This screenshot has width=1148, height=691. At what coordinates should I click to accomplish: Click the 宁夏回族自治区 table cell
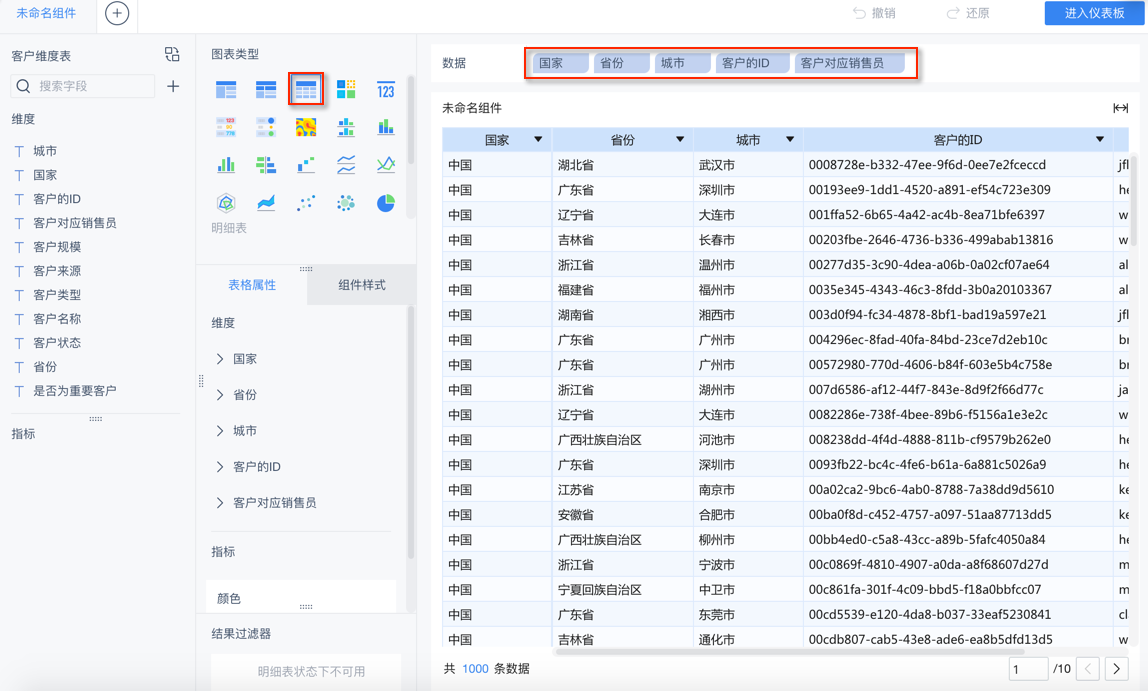click(x=622, y=589)
